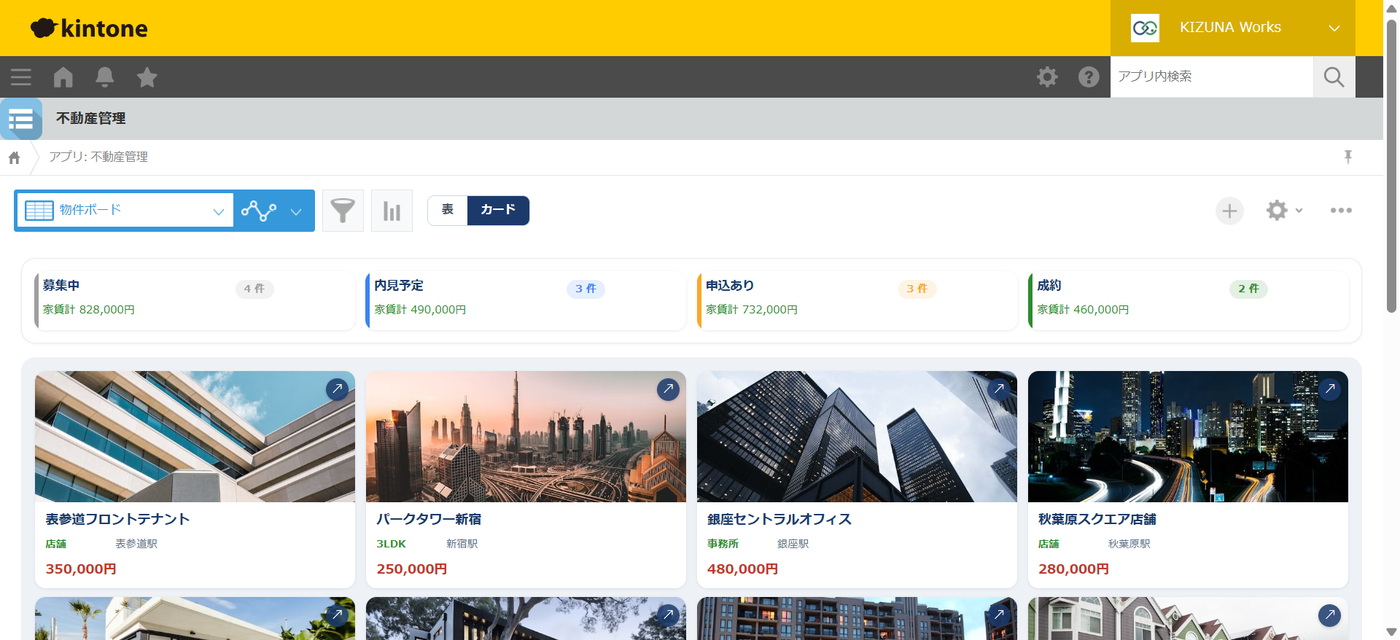This screenshot has height=640, width=1400.
Task: Open the hamburger navigation menu
Action: coord(21,77)
